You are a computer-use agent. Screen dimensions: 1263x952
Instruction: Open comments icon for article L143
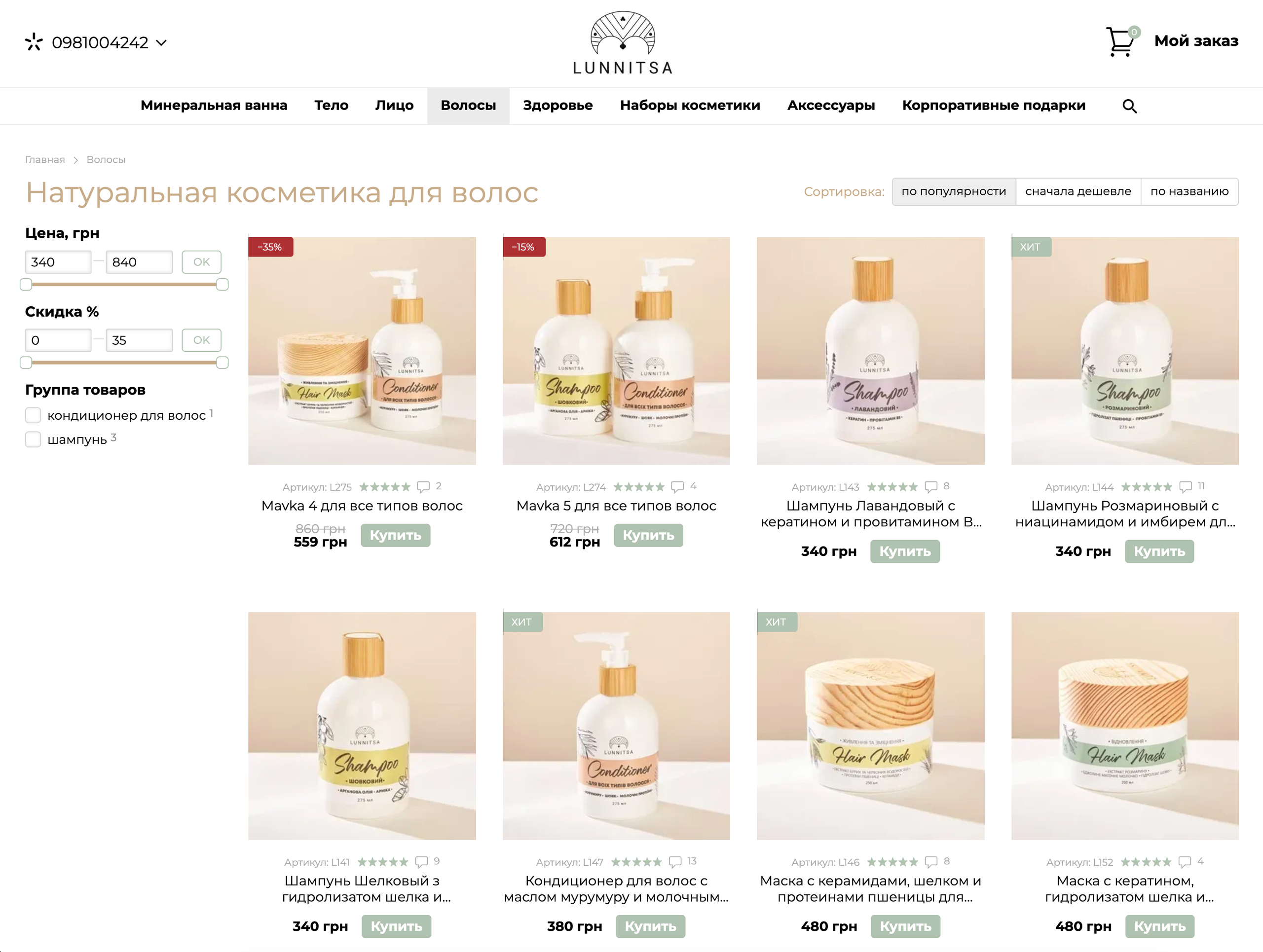tap(931, 487)
